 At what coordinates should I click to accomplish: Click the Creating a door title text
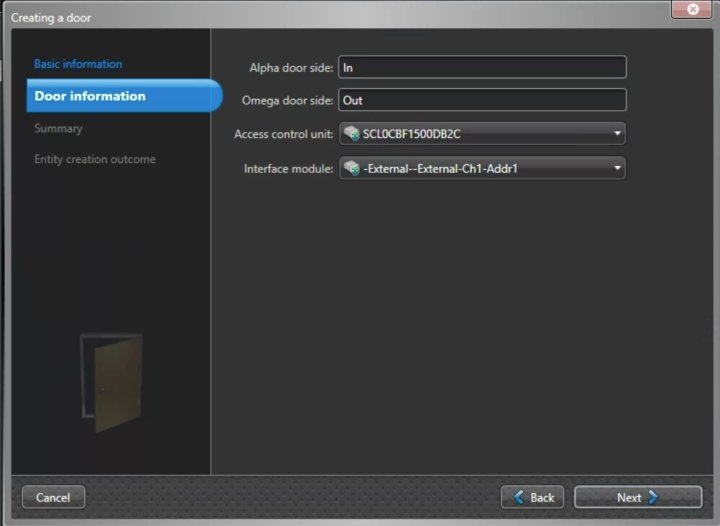click(51, 17)
